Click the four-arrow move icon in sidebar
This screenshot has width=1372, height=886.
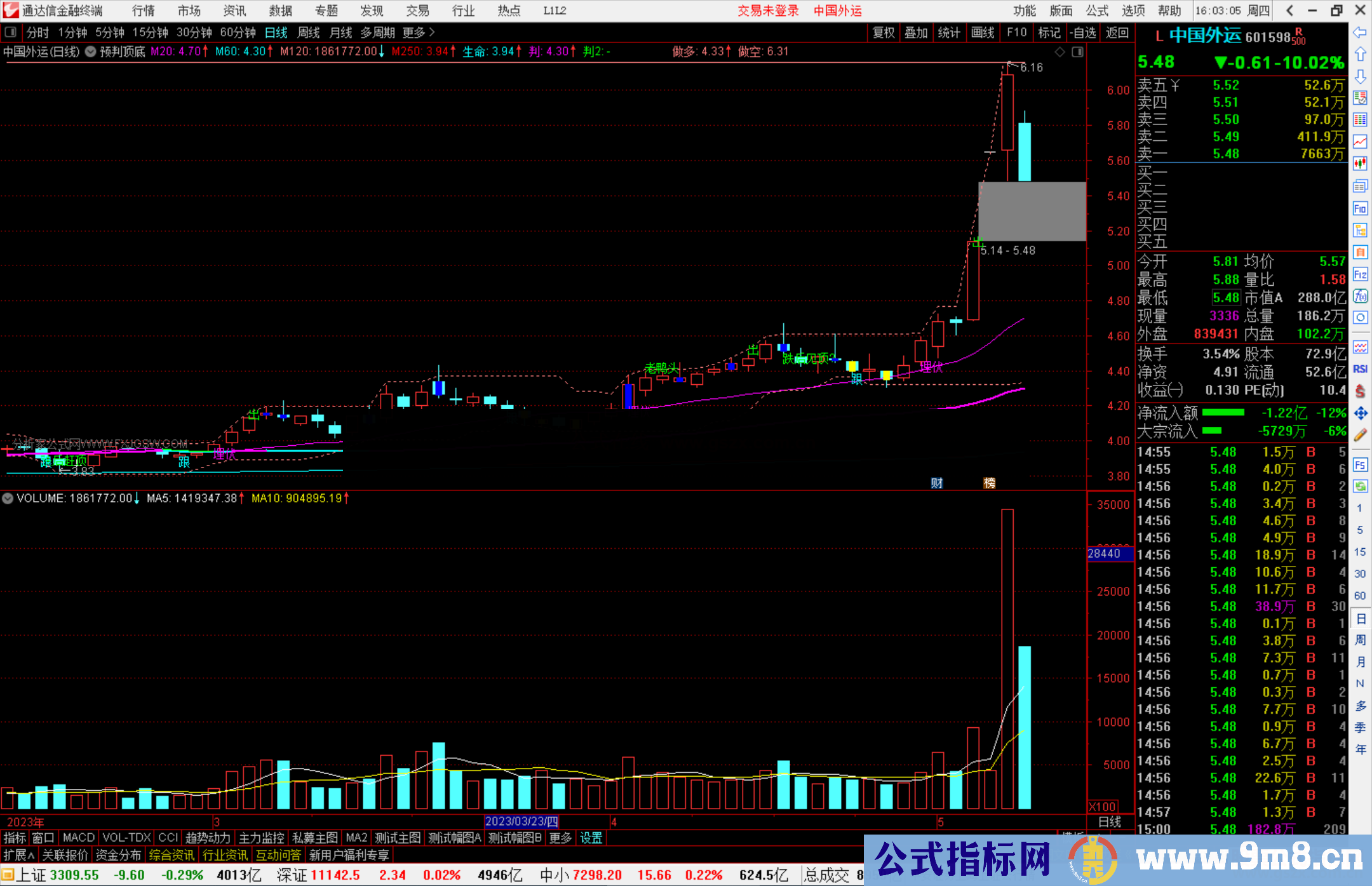tap(1360, 413)
